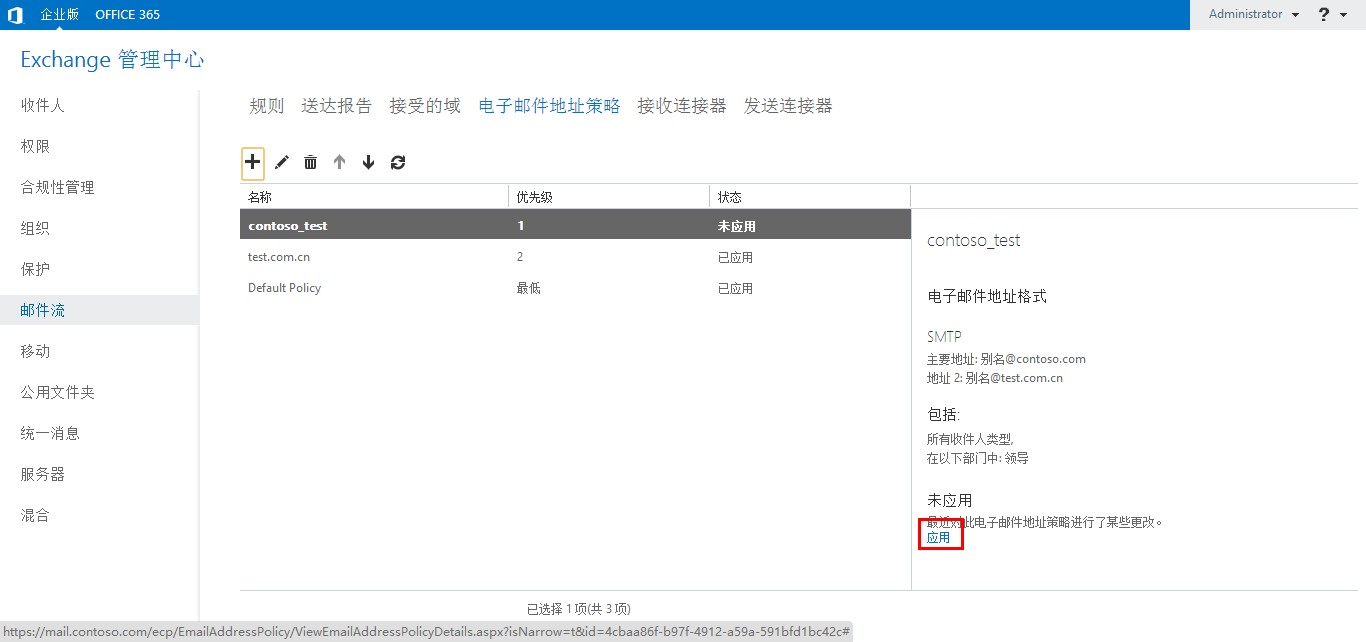Open the Administrator account dropdown
Image resolution: width=1366 pixels, height=642 pixels.
point(1254,15)
